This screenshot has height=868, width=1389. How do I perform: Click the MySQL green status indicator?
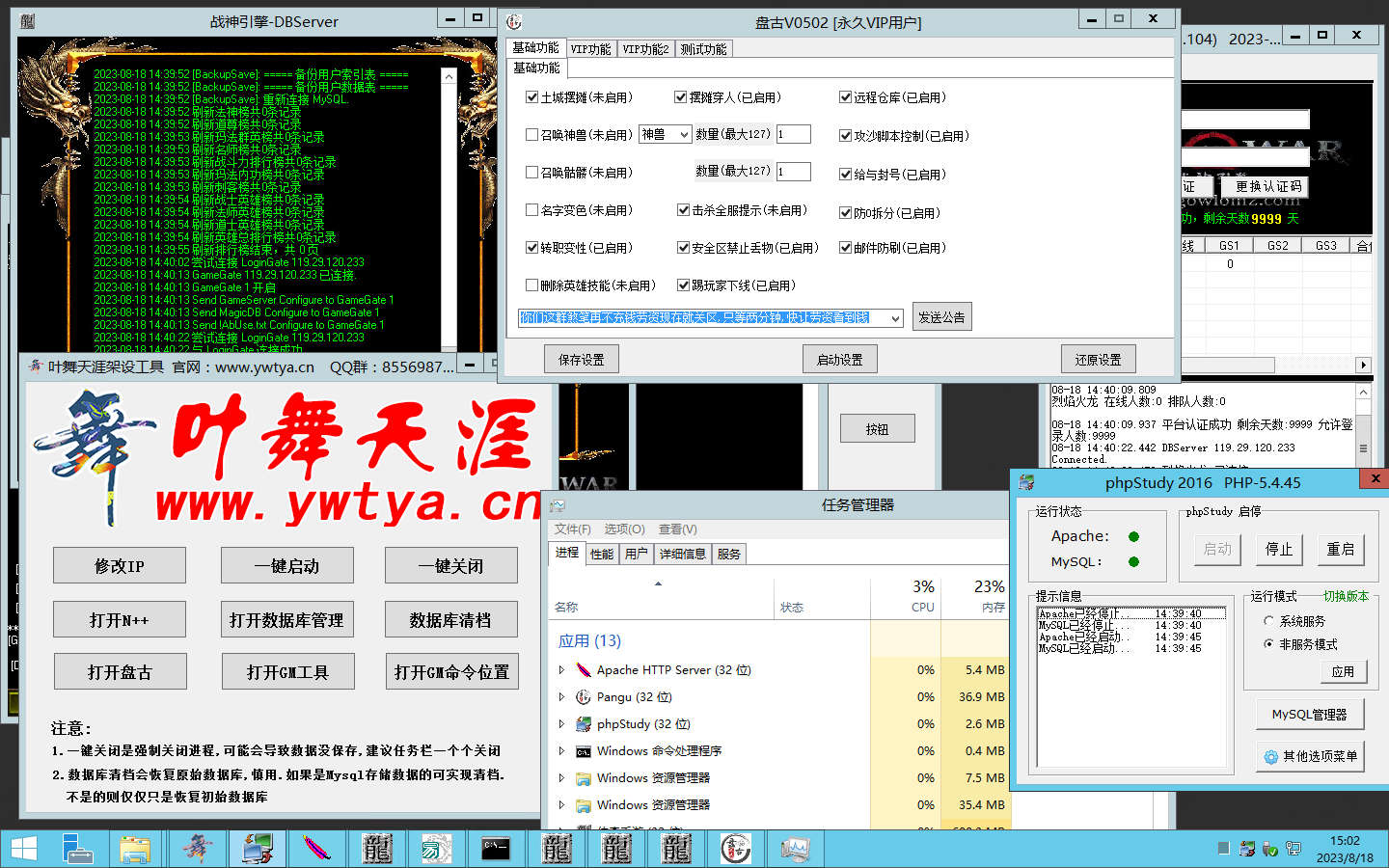tap(1133, 561)
